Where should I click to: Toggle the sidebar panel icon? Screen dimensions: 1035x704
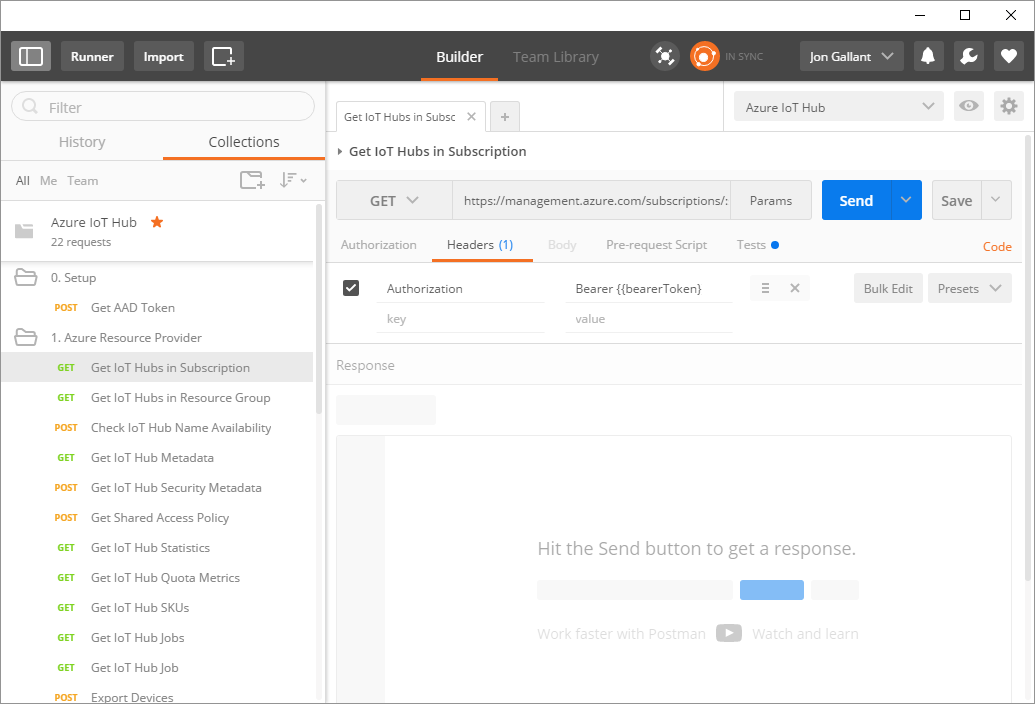coord(31,56)
